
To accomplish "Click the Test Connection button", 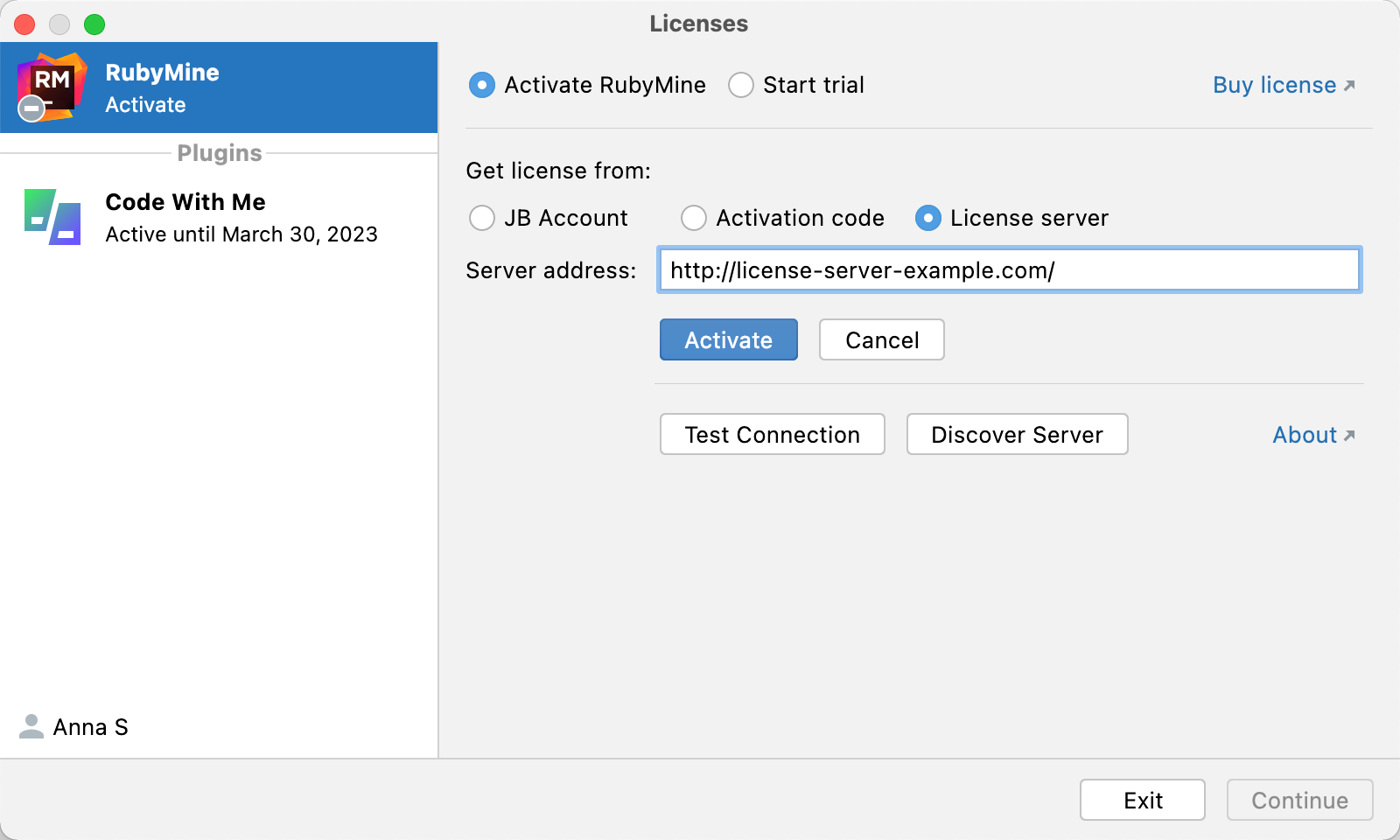I will [x=772, y=434].
